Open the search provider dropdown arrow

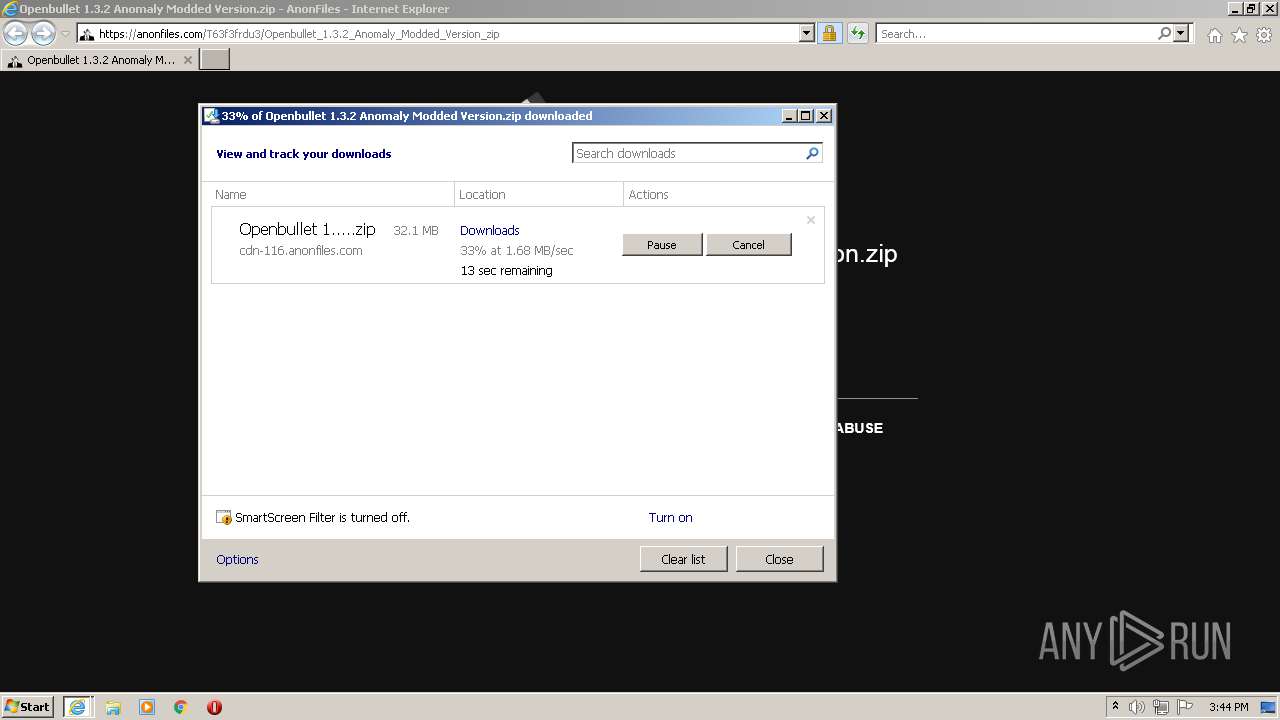pos(1182,33)
